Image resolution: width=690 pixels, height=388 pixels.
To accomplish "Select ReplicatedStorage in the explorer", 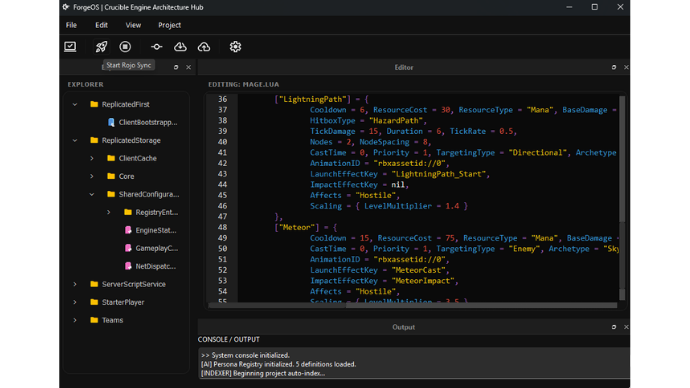I will click(131, 140).
